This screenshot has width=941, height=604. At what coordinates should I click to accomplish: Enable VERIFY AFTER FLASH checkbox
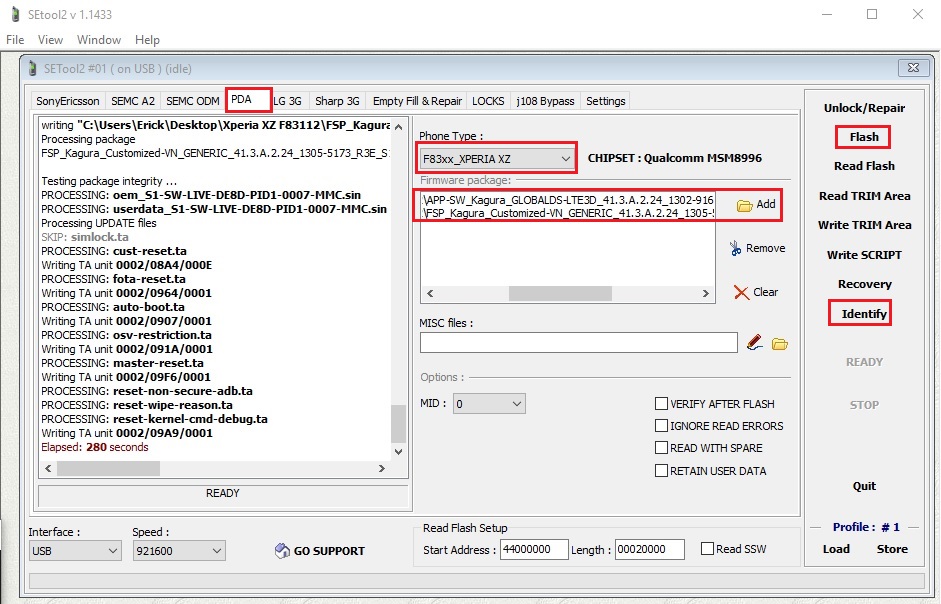click(x=661, y=403)
